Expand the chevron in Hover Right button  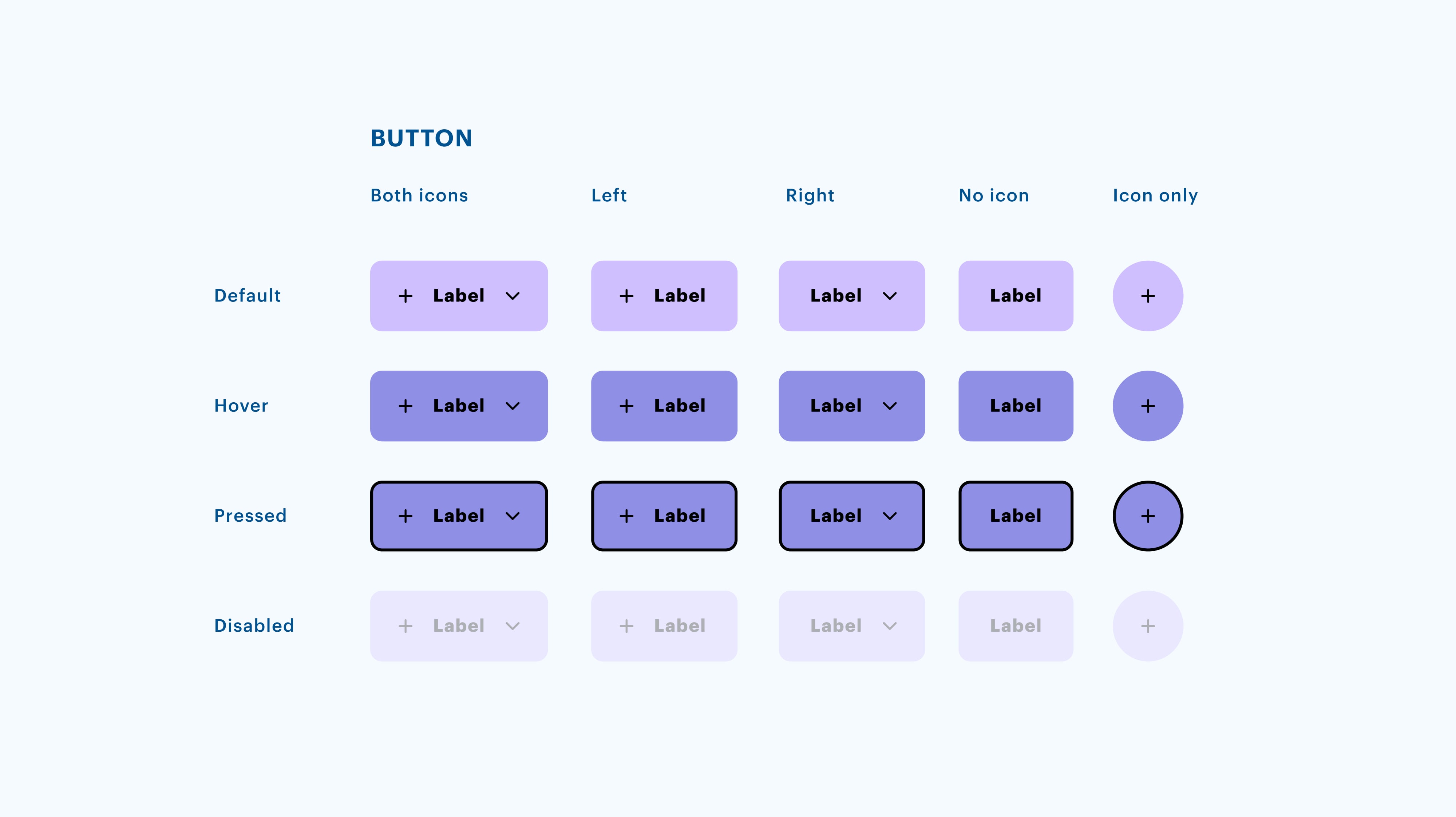[890, 406]
